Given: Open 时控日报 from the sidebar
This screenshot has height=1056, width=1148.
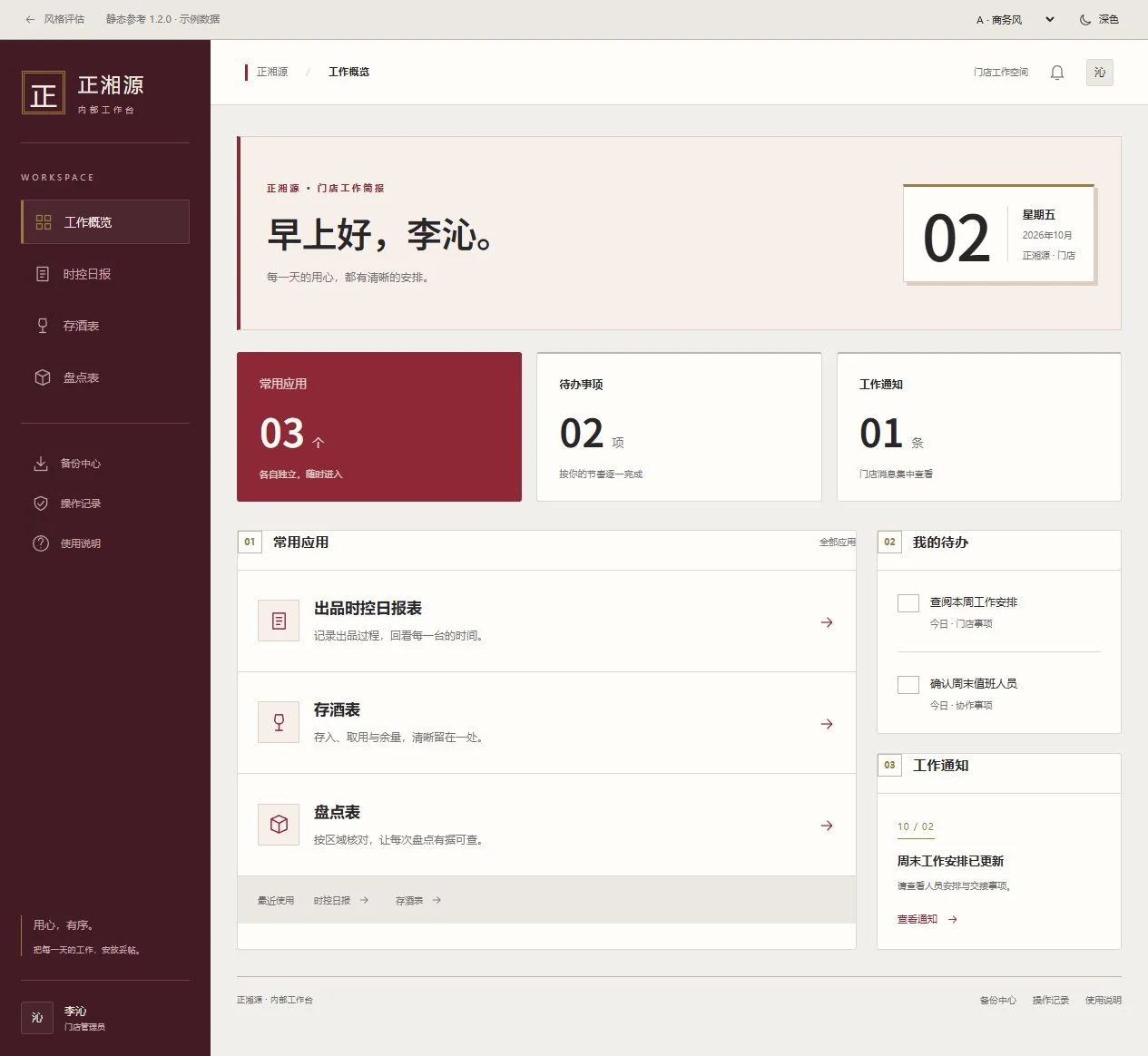Looking at the screenshot, I should pos(105,274).
